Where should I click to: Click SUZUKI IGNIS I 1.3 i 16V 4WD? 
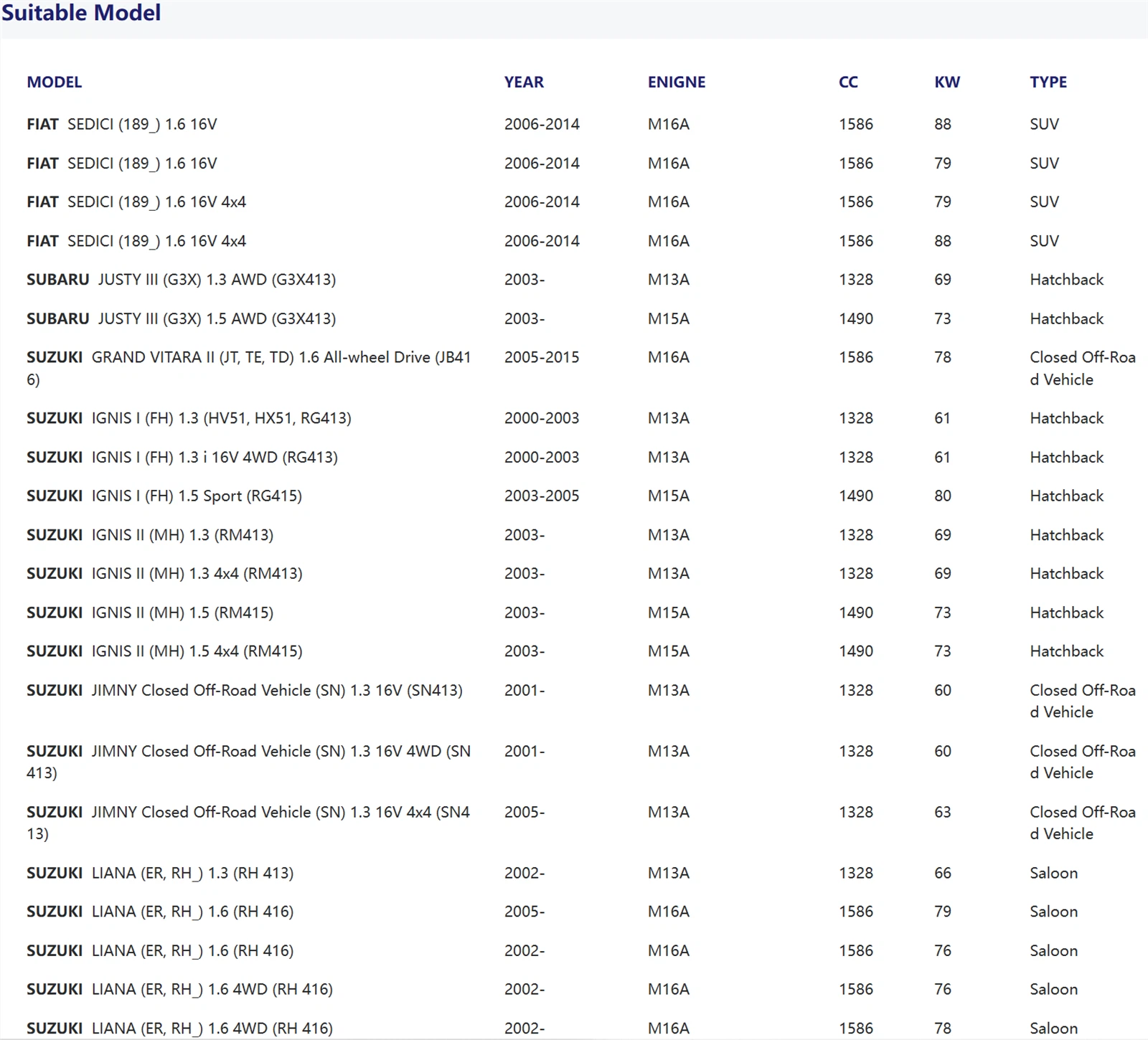pyautogui.click(x=182, y=457)
